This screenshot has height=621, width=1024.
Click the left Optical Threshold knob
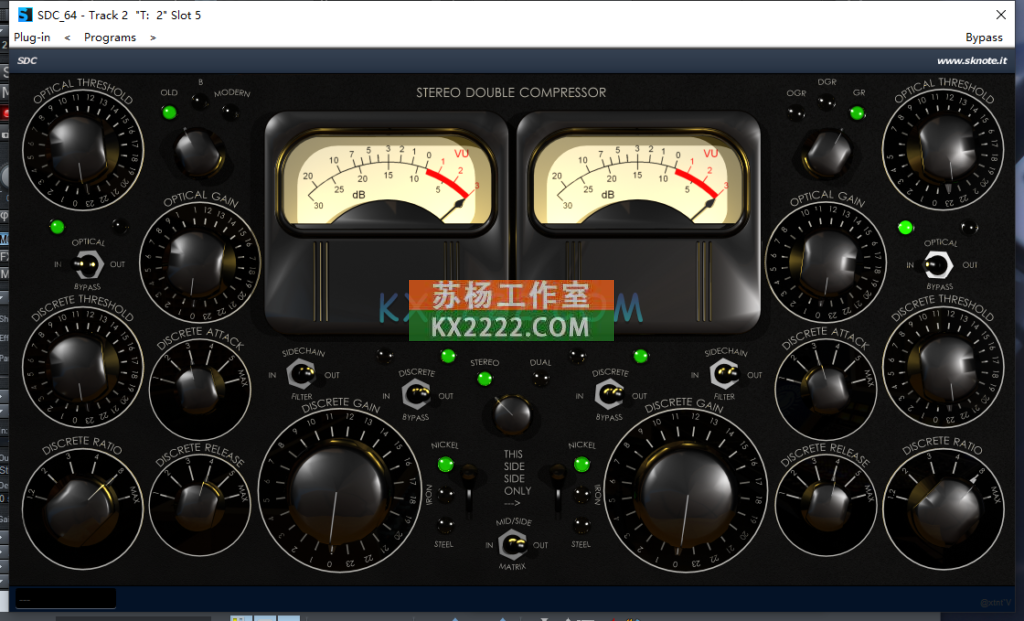tap(83, 149)
